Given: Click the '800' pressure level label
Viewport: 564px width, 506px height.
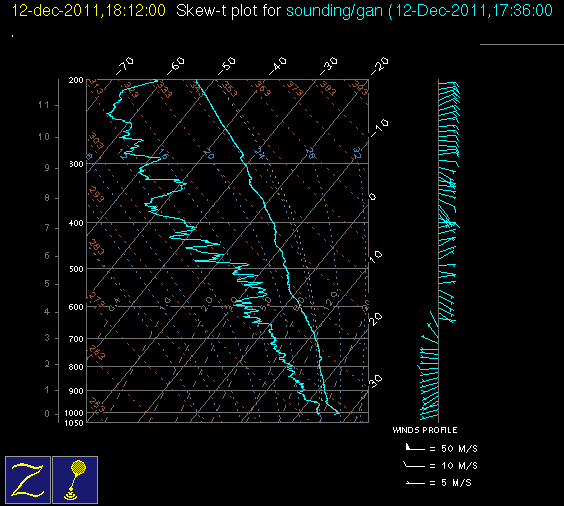Looking at the screenshot, I should [76, 367].
